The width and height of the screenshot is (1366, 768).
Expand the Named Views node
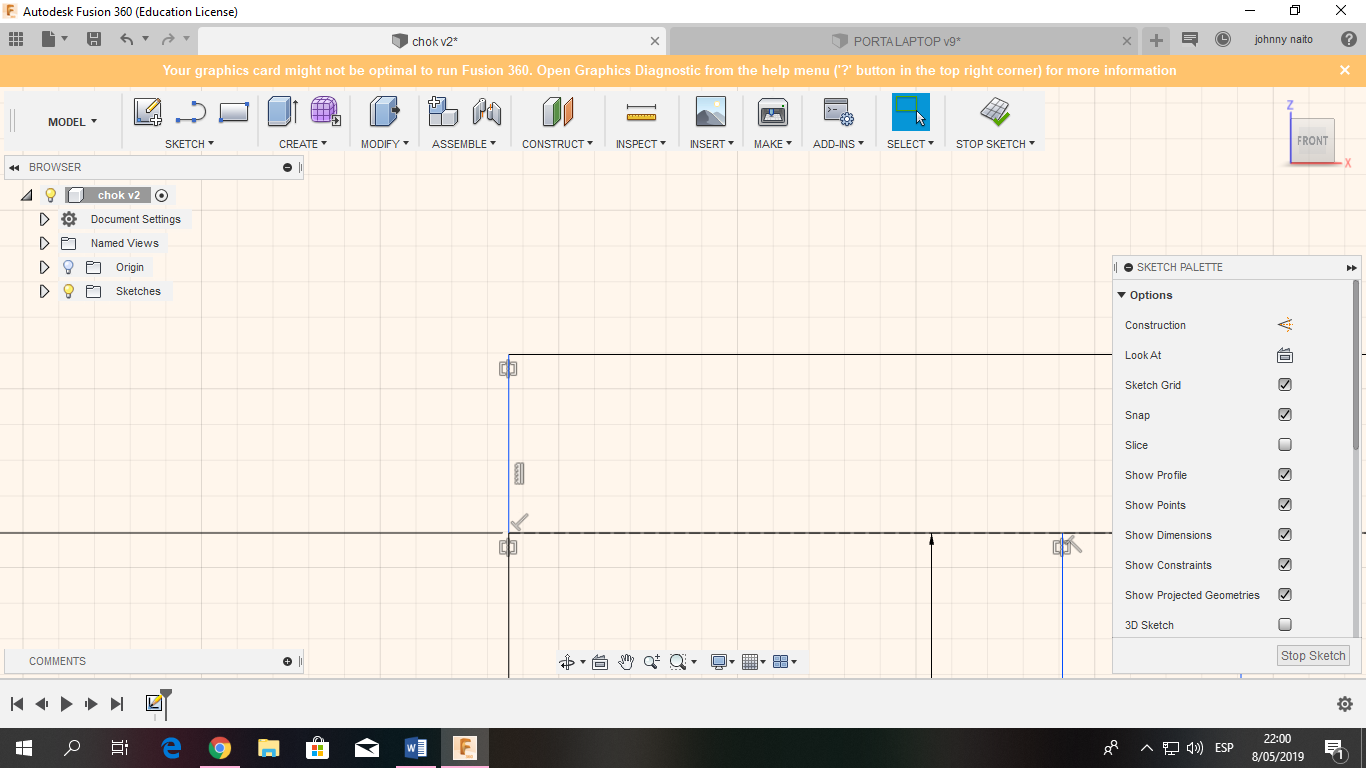(x=44, y=243)
